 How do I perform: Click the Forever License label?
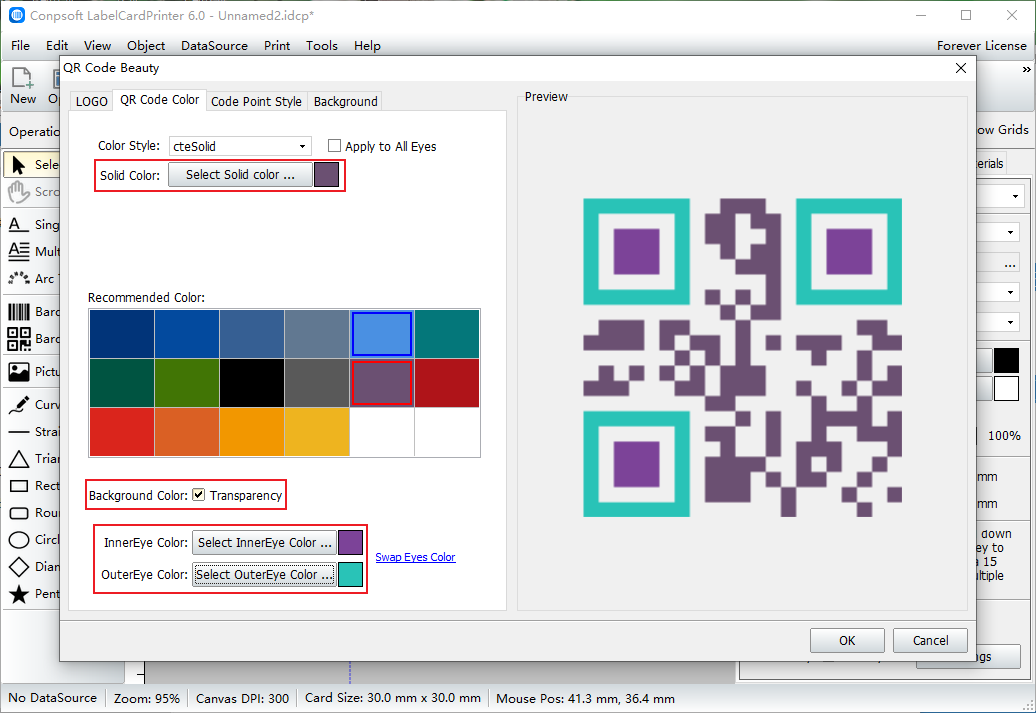click(x=982, y=46)
